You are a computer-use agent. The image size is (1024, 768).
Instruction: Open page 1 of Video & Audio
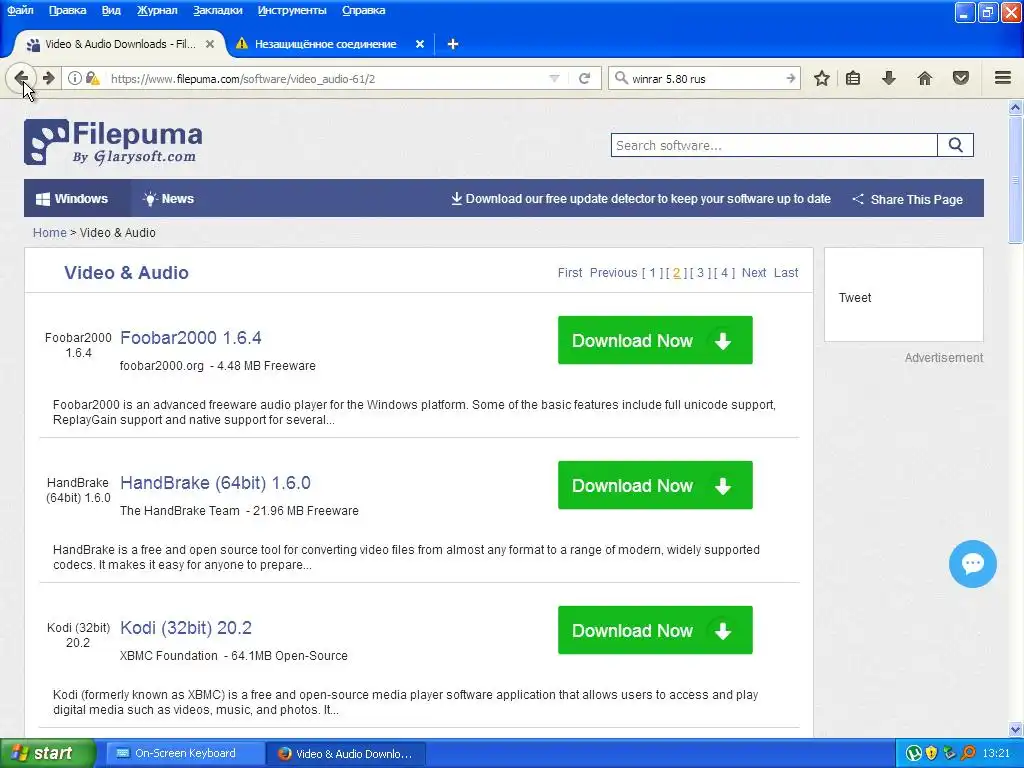[x=652, y=273]
